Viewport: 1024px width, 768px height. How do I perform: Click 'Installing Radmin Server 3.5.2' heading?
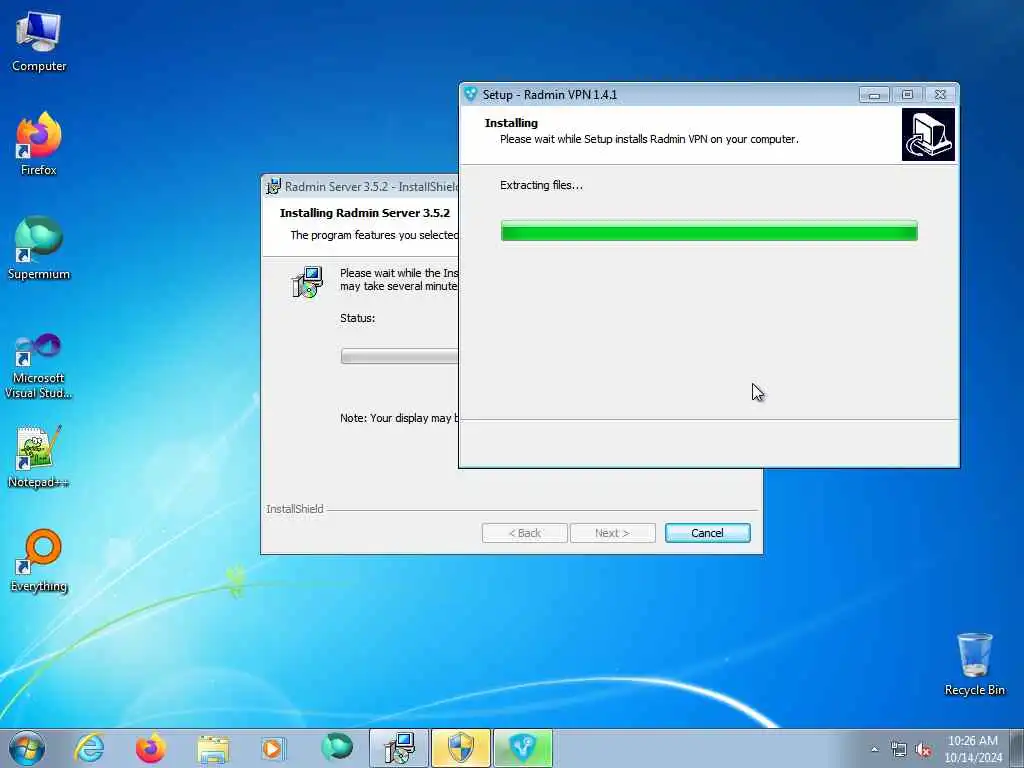[364, 213]
